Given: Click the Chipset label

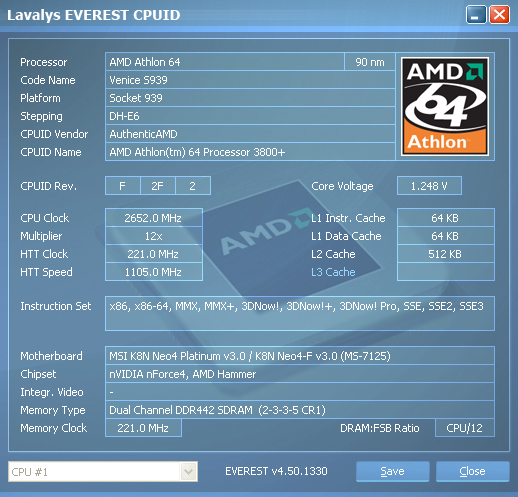Looking at the screenshot, I should [x=38, y=374].
